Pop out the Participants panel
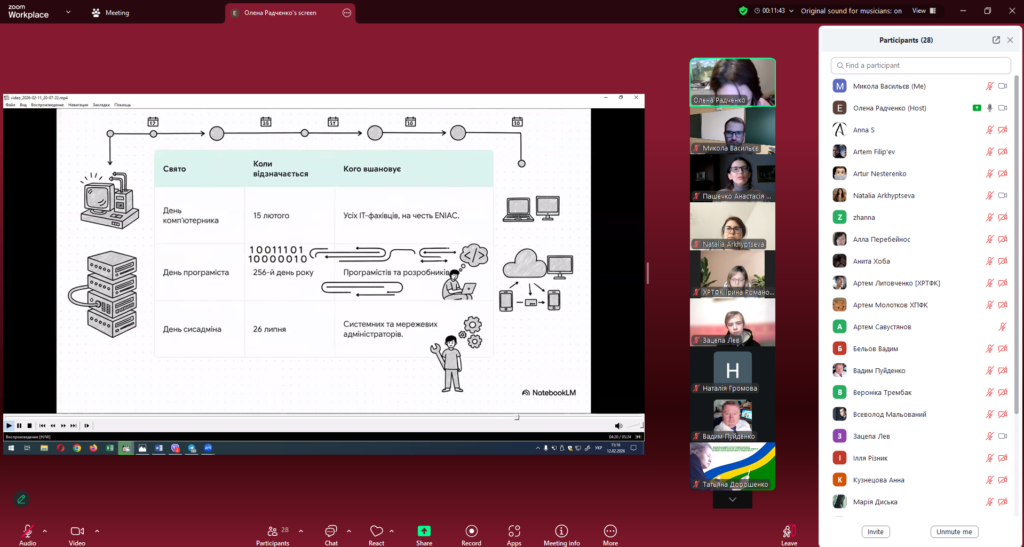The image size is (1024, 547). coord(996,40)
